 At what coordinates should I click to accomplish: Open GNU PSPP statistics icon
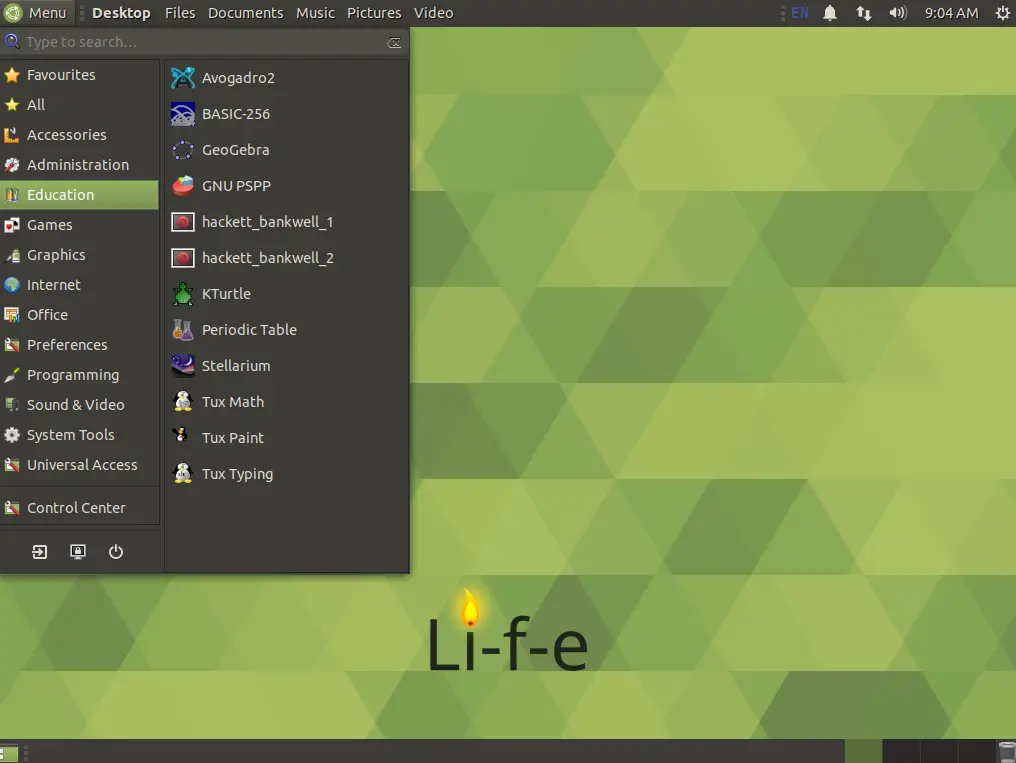click(183, 186)
